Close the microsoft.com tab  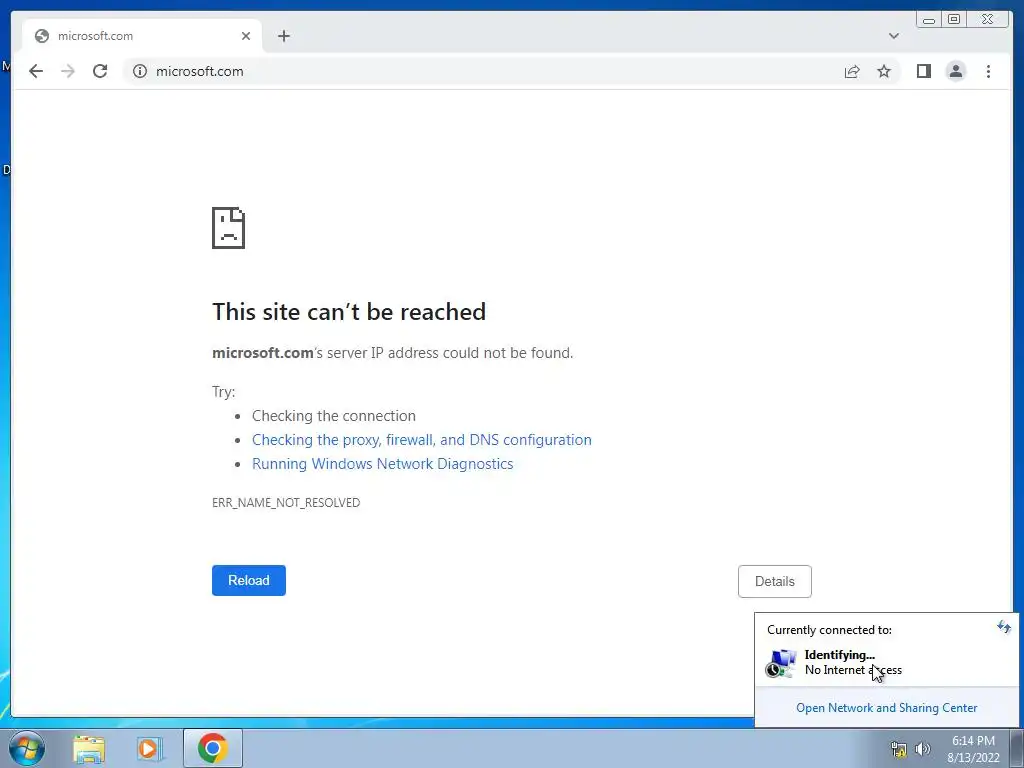point(246,36)
